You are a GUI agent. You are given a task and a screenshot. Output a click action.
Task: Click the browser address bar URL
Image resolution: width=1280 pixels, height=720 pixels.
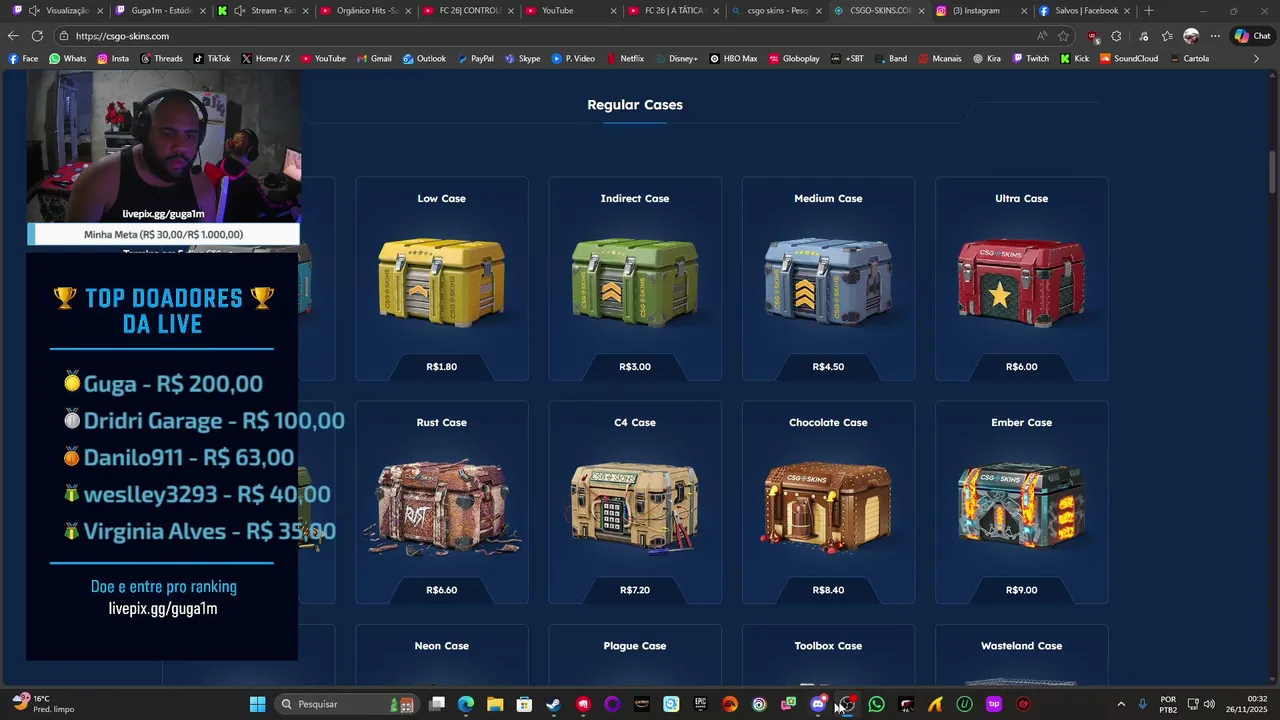(122, 36)
